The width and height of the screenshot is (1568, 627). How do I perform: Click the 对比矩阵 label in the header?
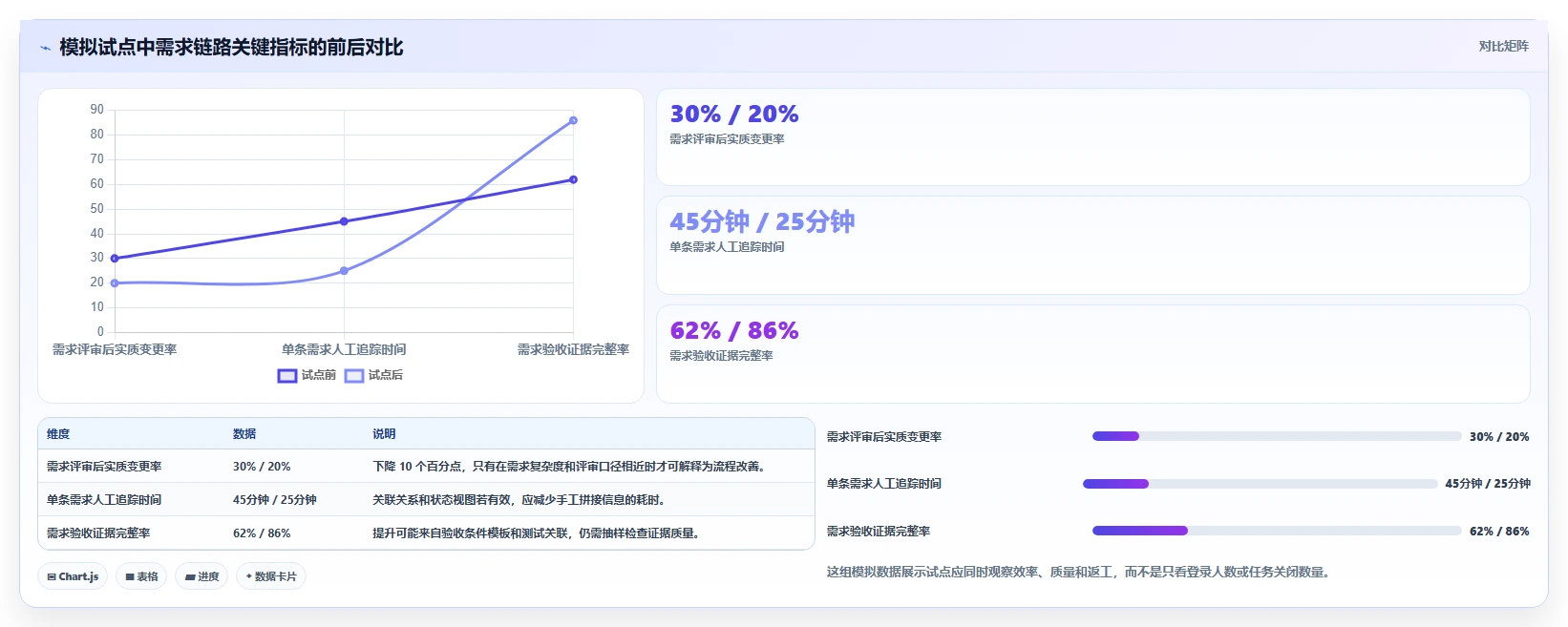coord(1503,46)
